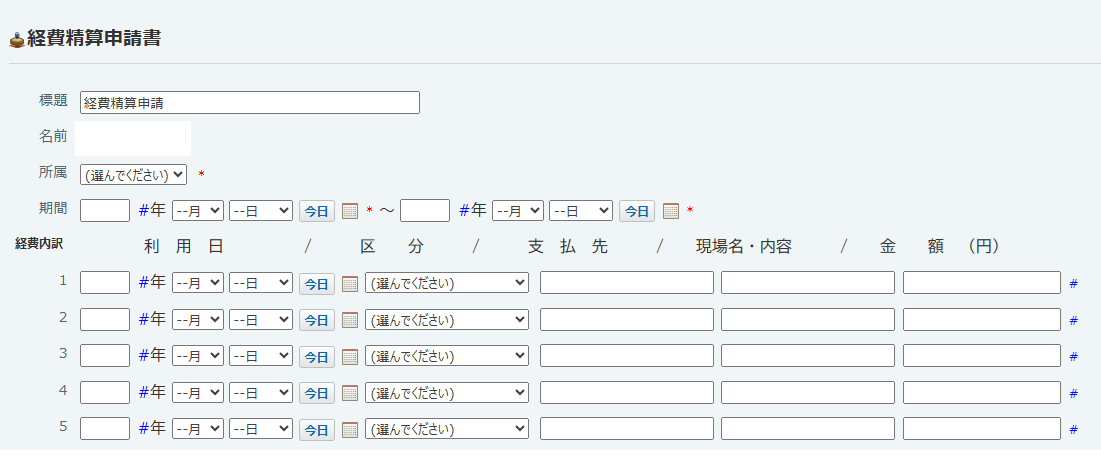Expand the 所属 department dropdown
The width and height of the screenshot is (1101, 460).
click(x=133, y=174)
